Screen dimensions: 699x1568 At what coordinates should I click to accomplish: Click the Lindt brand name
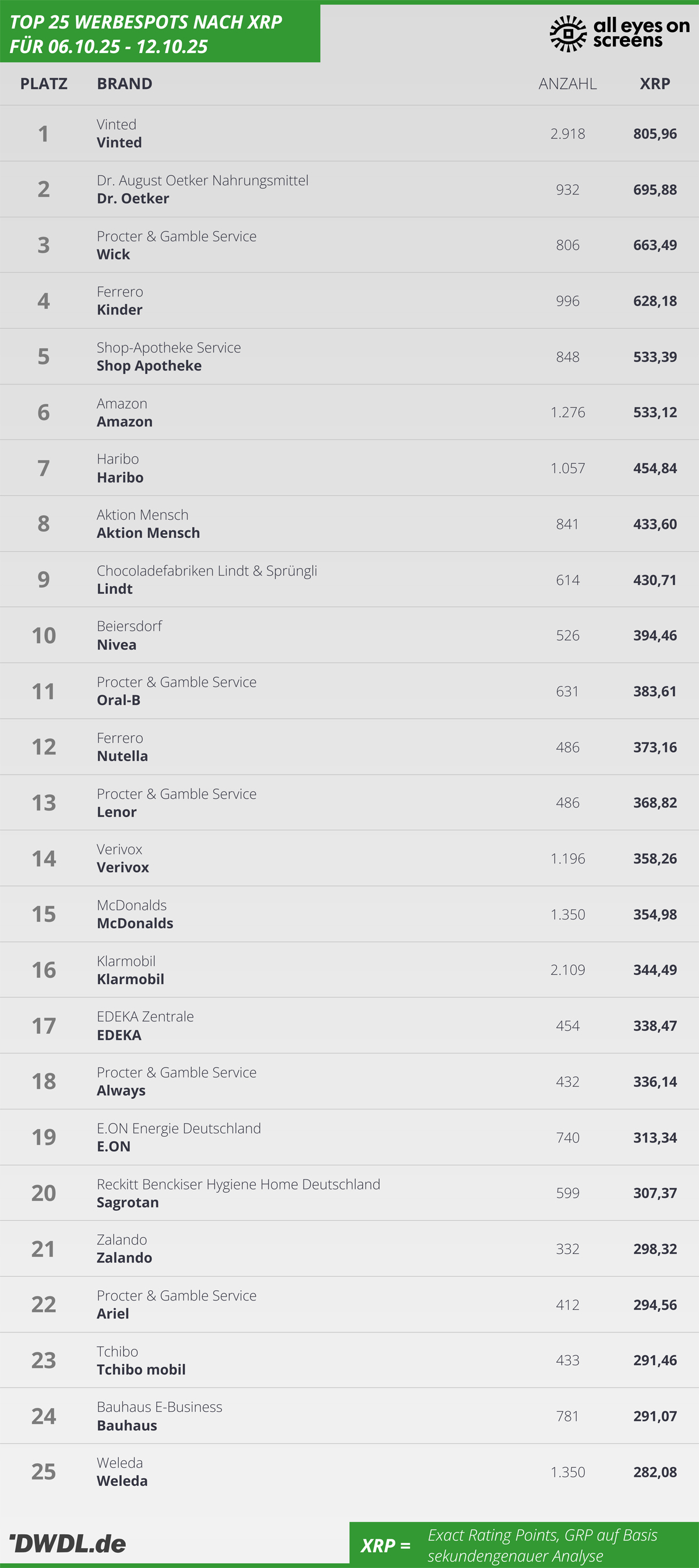115,589
